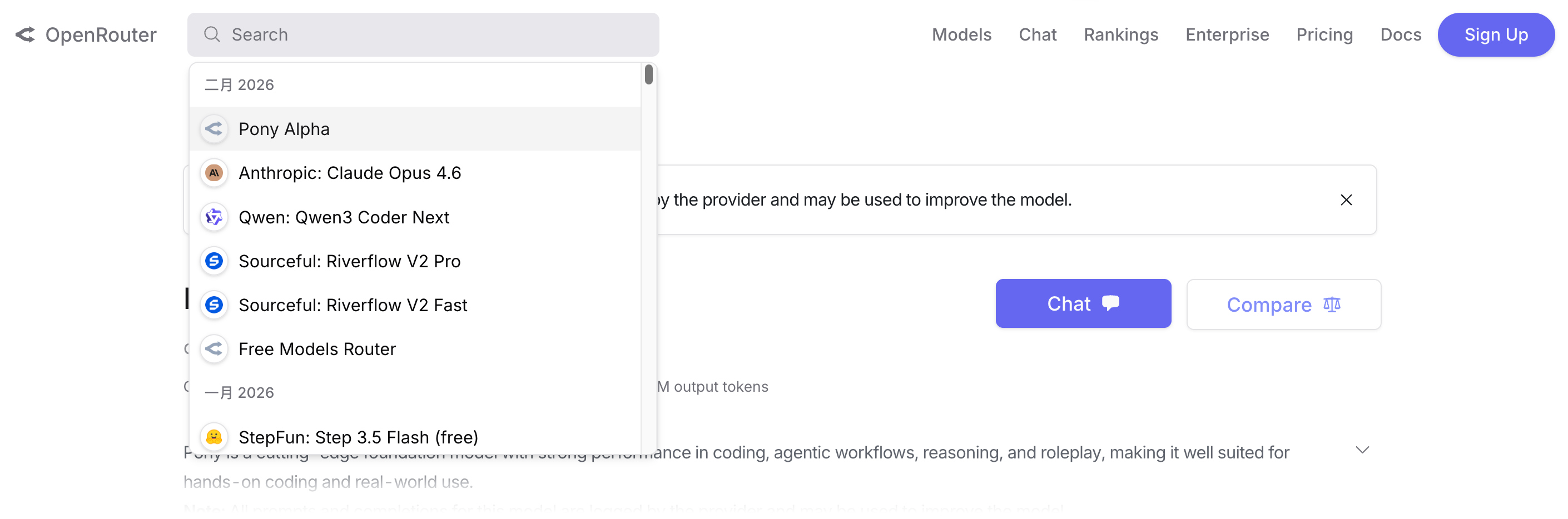Click the Anthropic Claude Opus icon
This screenshot has width=1568, height=519.
[x=214, y=173]
